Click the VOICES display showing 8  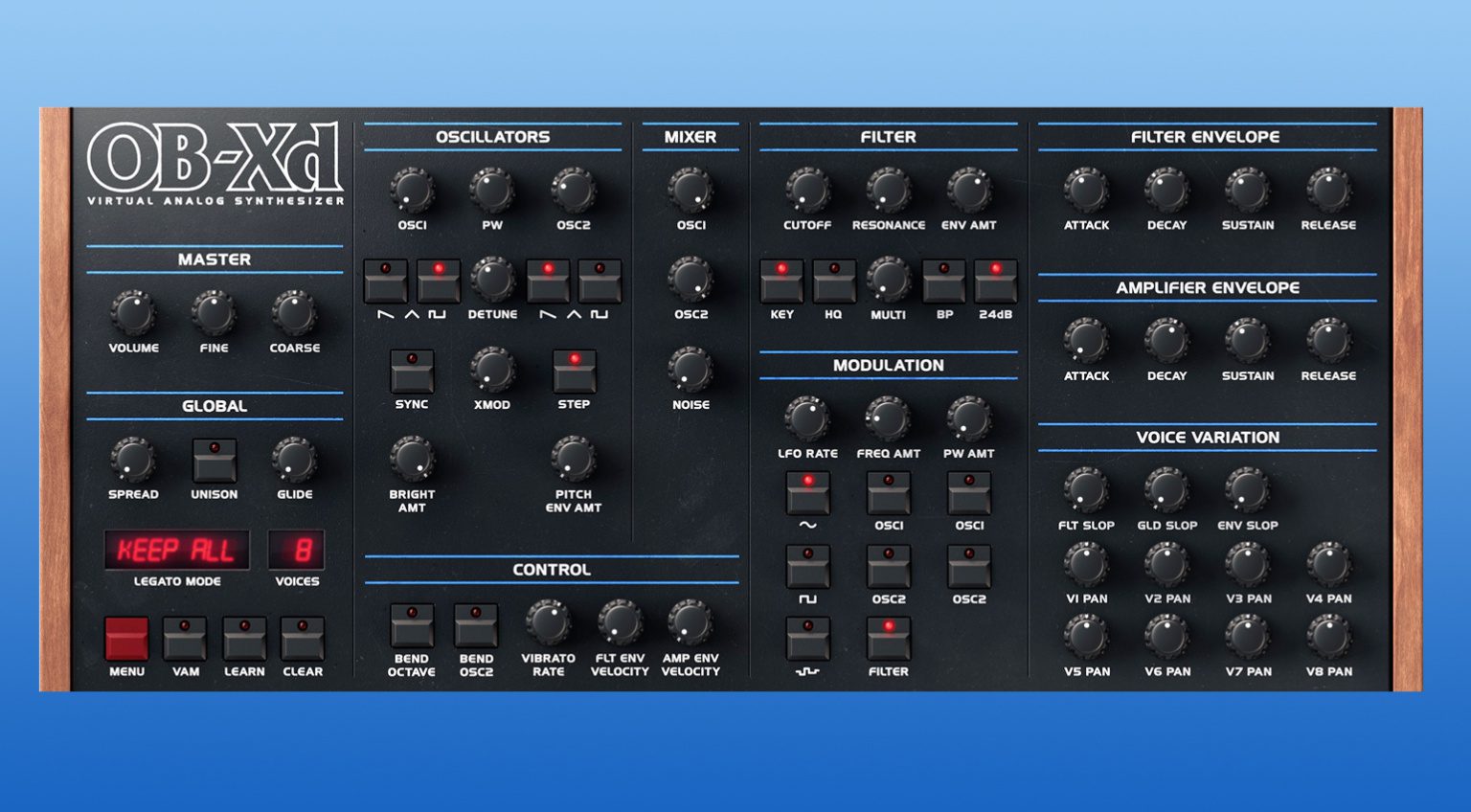[297, 549]
